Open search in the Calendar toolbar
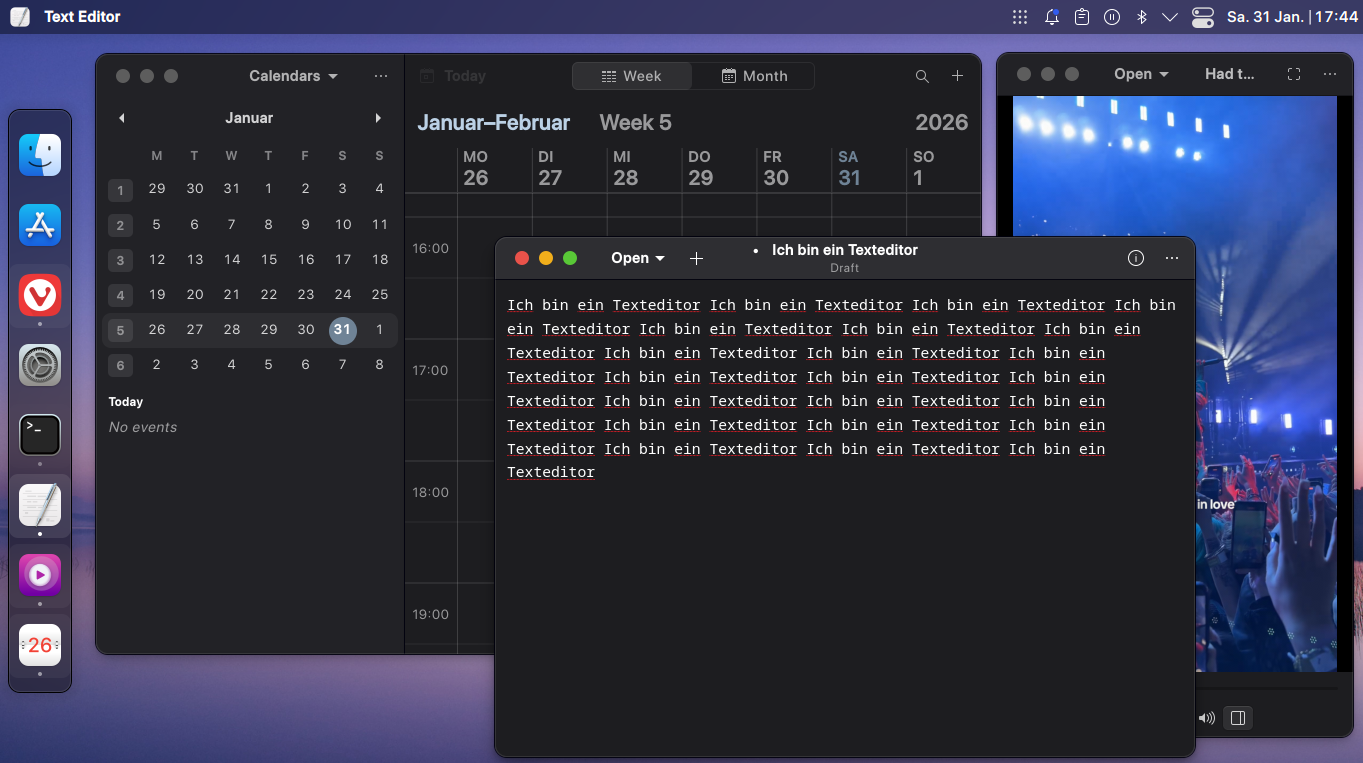Viewport: 1363px width, 763px height. click(922, 75)
